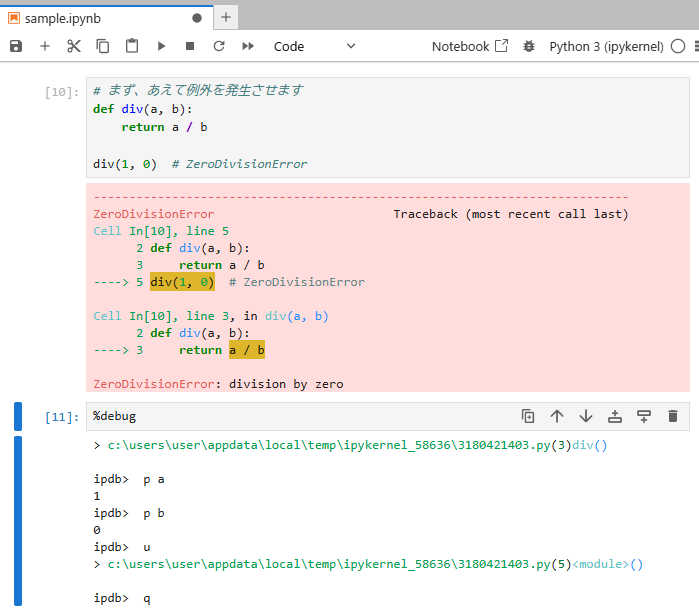Move the %debug cell down
Screen dimensions: 699x611
click(x=586, y=416)
